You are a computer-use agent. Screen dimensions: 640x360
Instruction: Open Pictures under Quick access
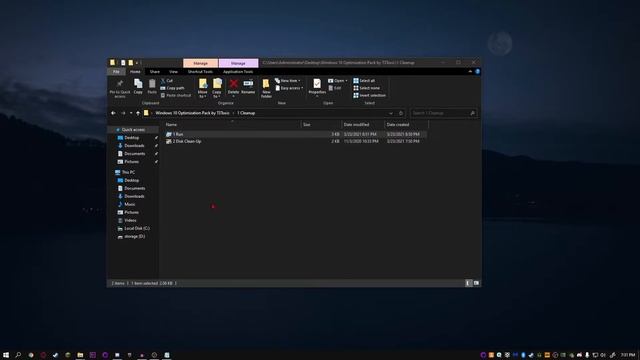[x=131, y=162]
